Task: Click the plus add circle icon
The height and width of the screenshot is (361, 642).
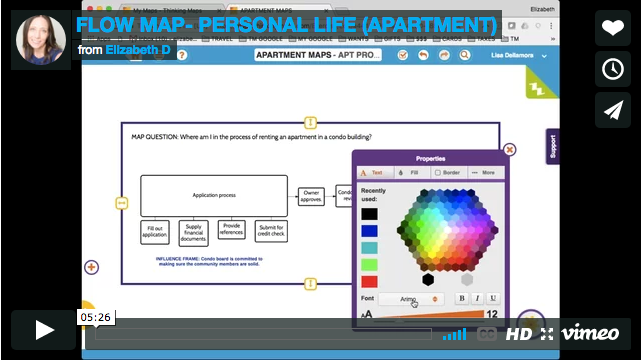Action: tap(91, 267)
